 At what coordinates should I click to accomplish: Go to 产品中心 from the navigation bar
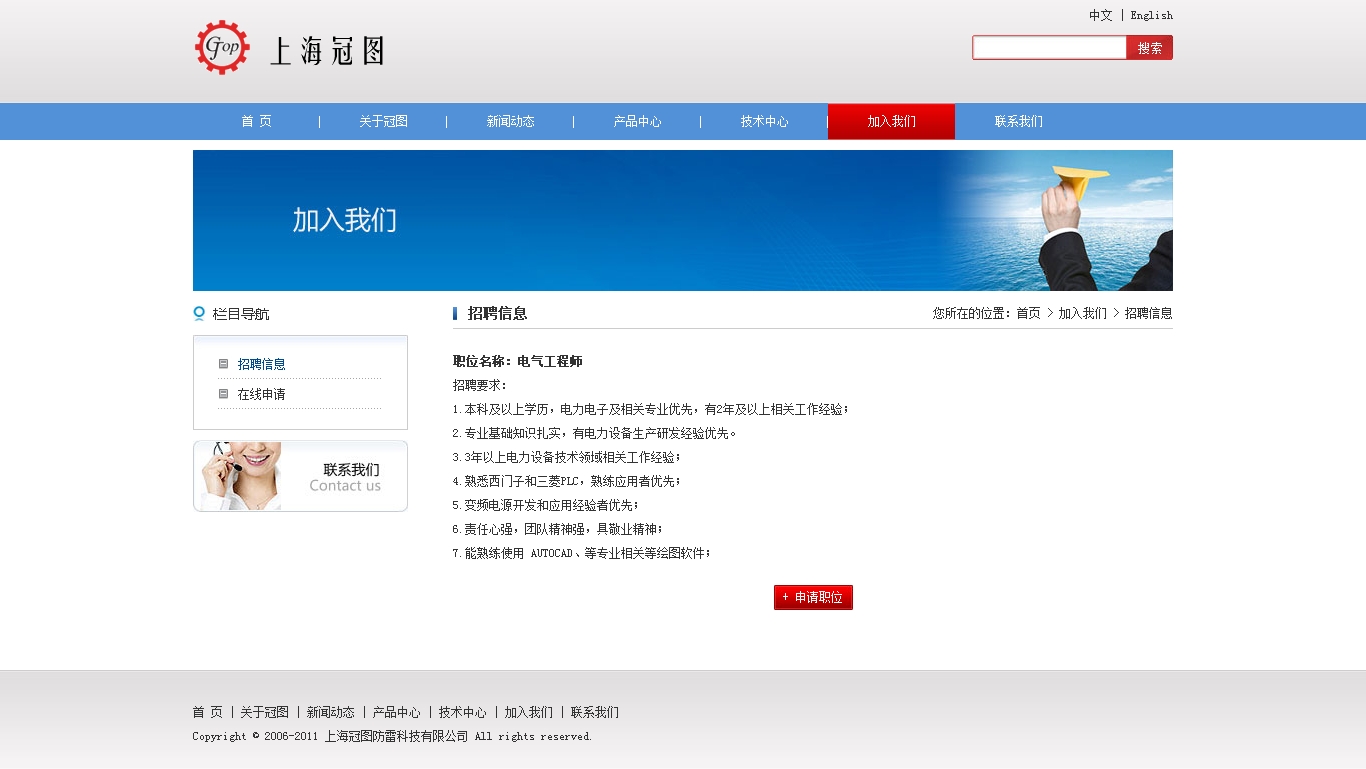(637, 121)
